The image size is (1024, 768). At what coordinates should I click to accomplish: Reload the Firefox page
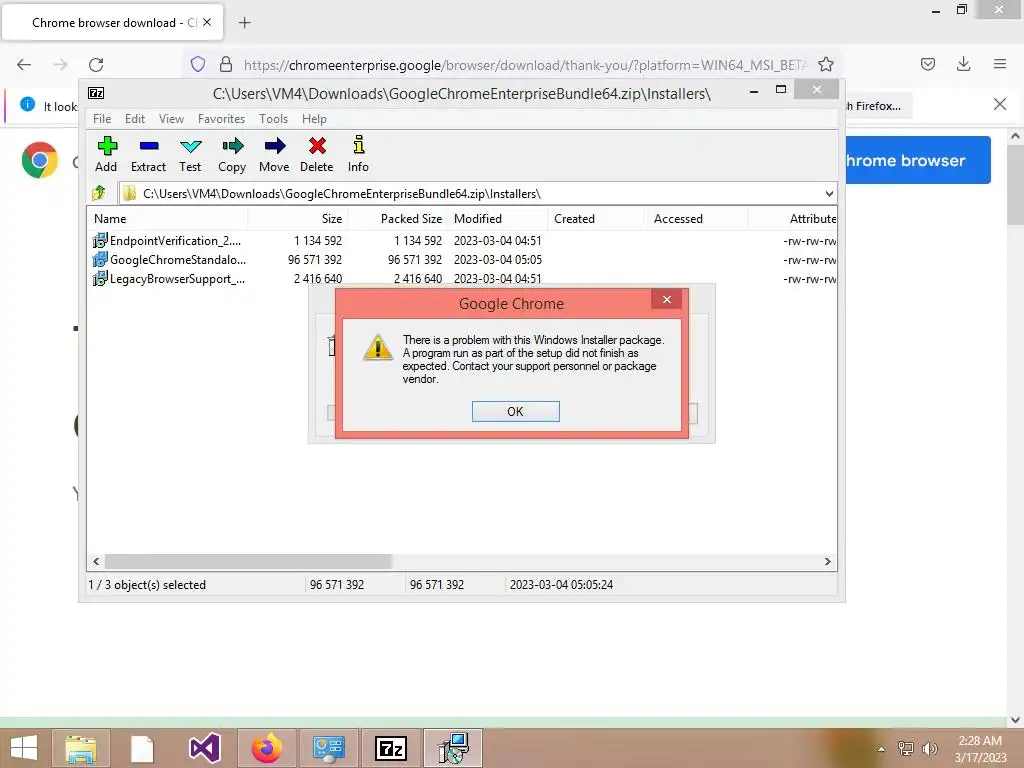pos(96,65)
